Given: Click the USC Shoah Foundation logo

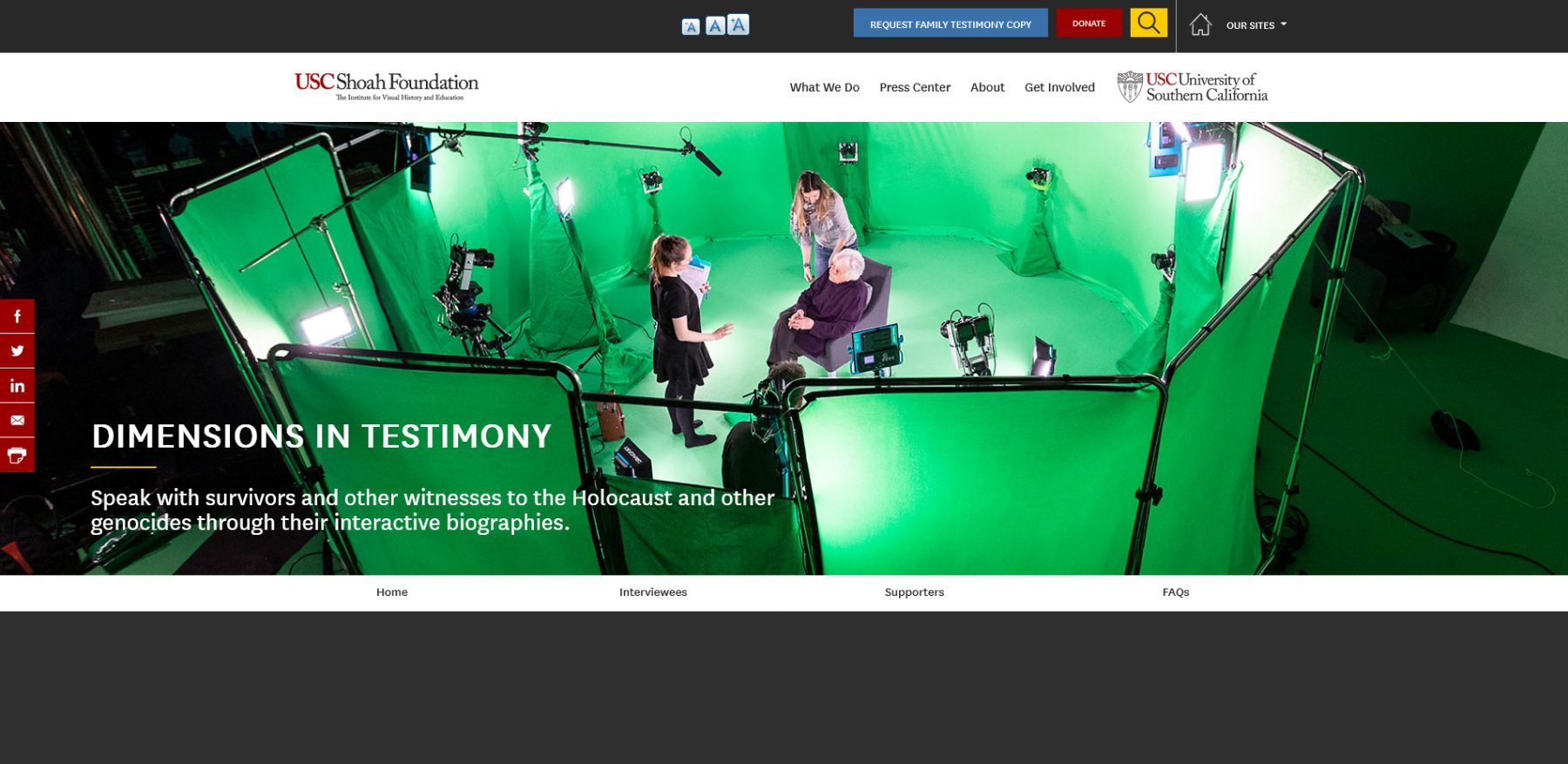Looking at the screenshot, I should [x=387, y=86].
